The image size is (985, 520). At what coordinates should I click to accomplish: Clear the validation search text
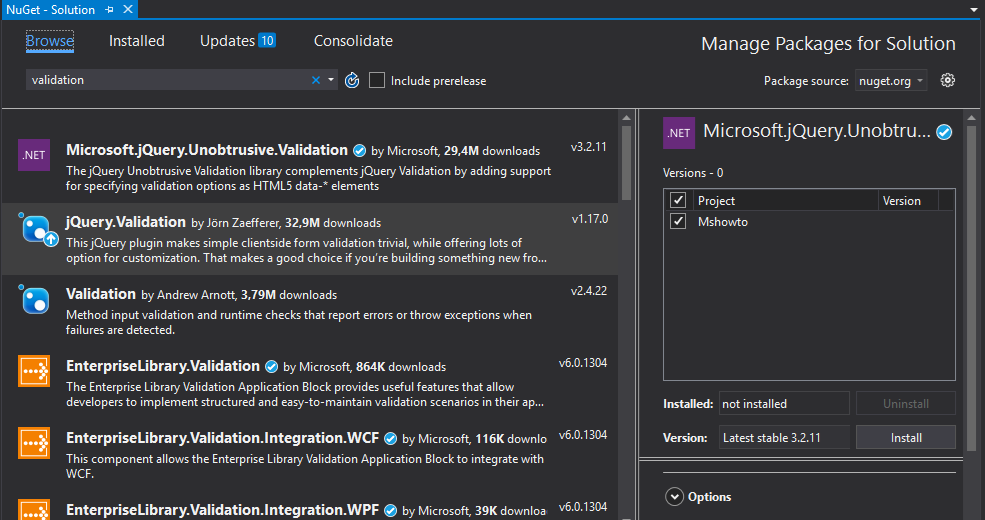point(316,80)
